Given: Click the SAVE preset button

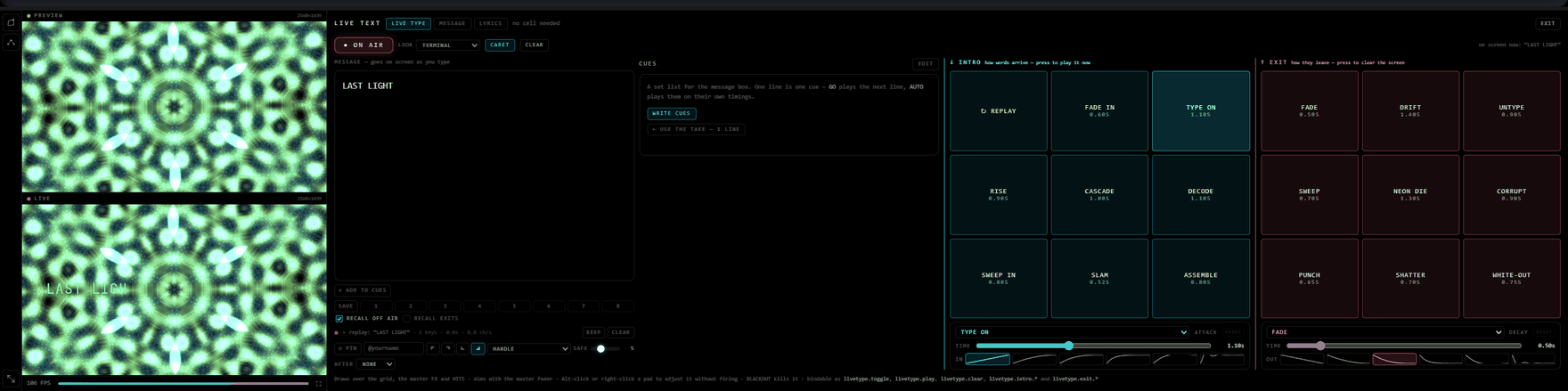Looking at the screenshot, I should pos(346,305).
